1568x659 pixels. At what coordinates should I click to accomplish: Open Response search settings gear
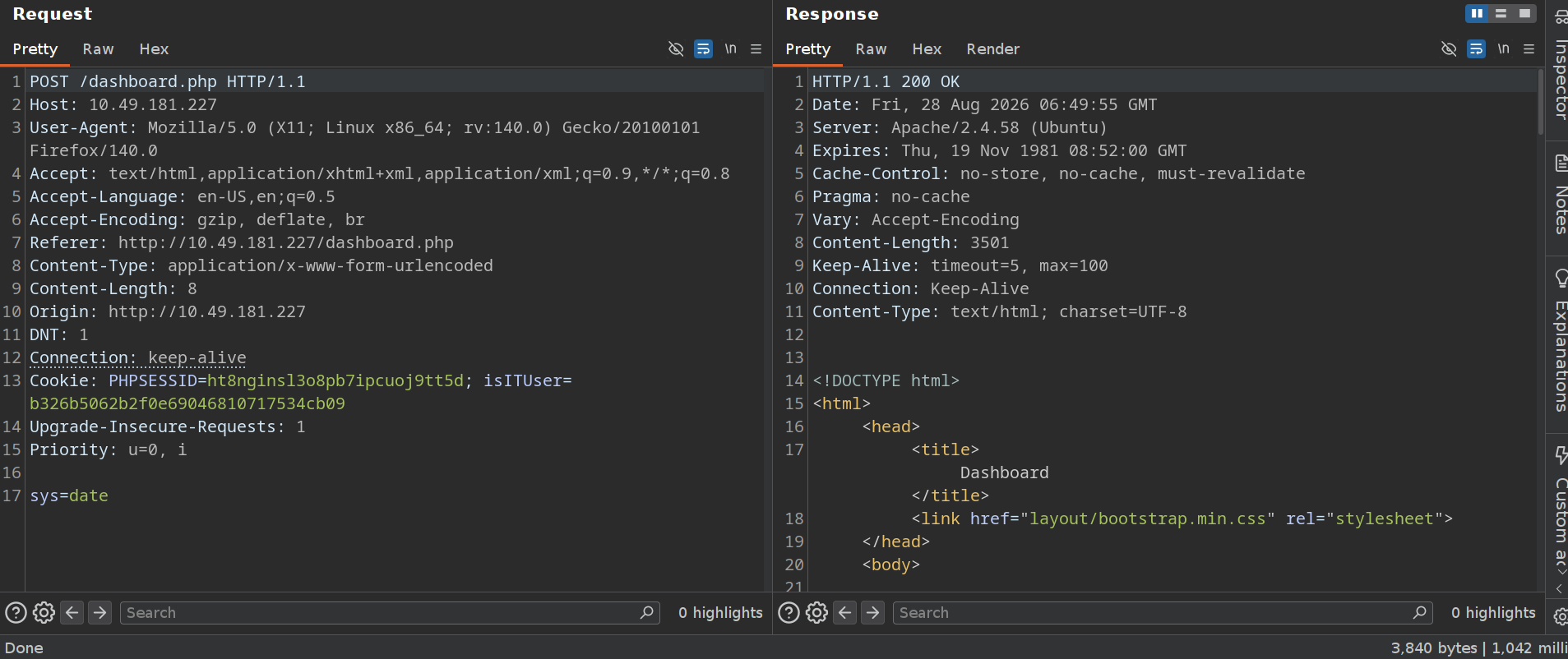(816, 613)
